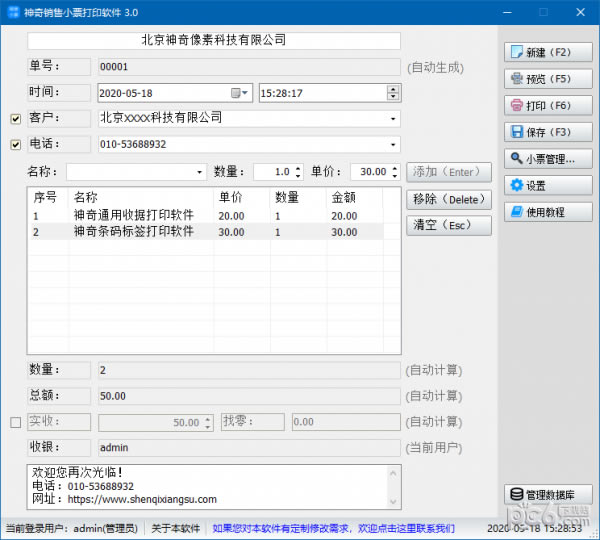Open 预览 (F5) print preview
This screenshot has width=600, height=540.
coord(548,79)
